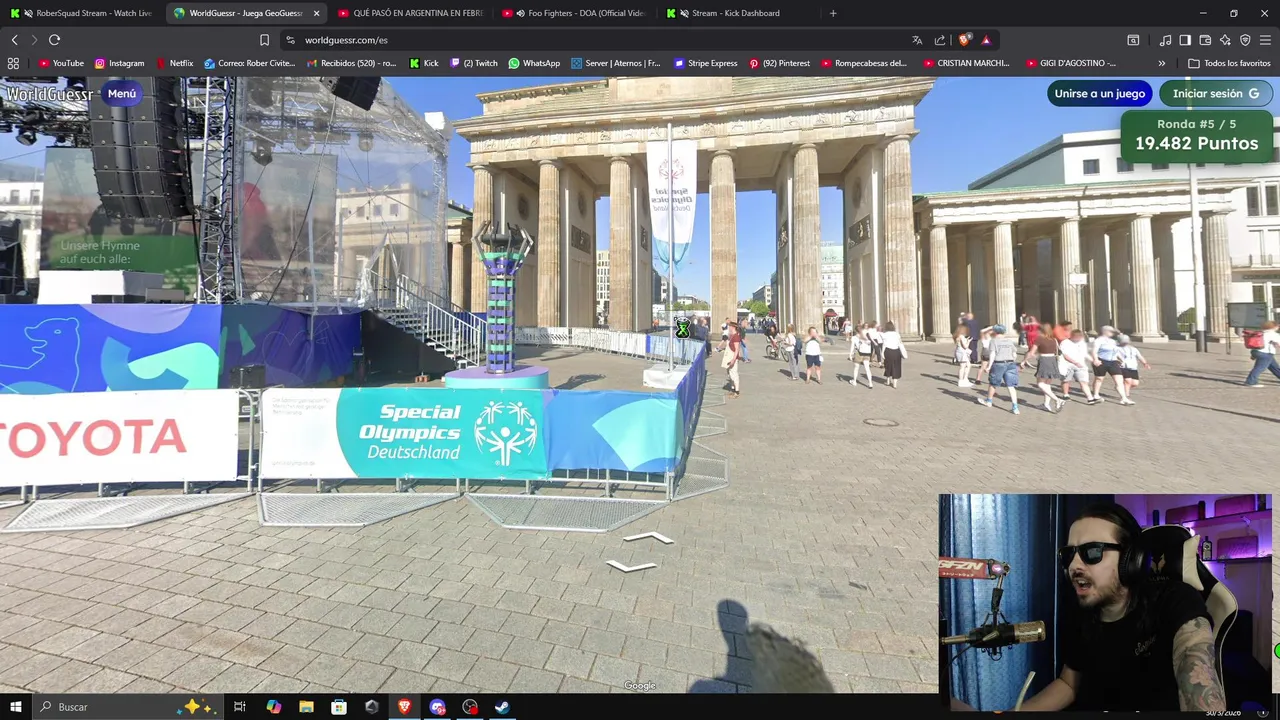Open the tab search icon in toolbar

pyautogui.click(x=1133, y=40)
